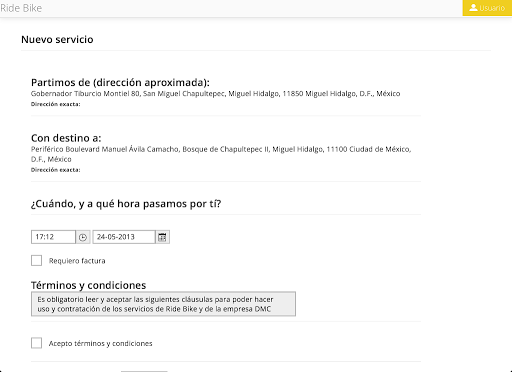Focus the time field showing 17:12

(x=53, y=237)
